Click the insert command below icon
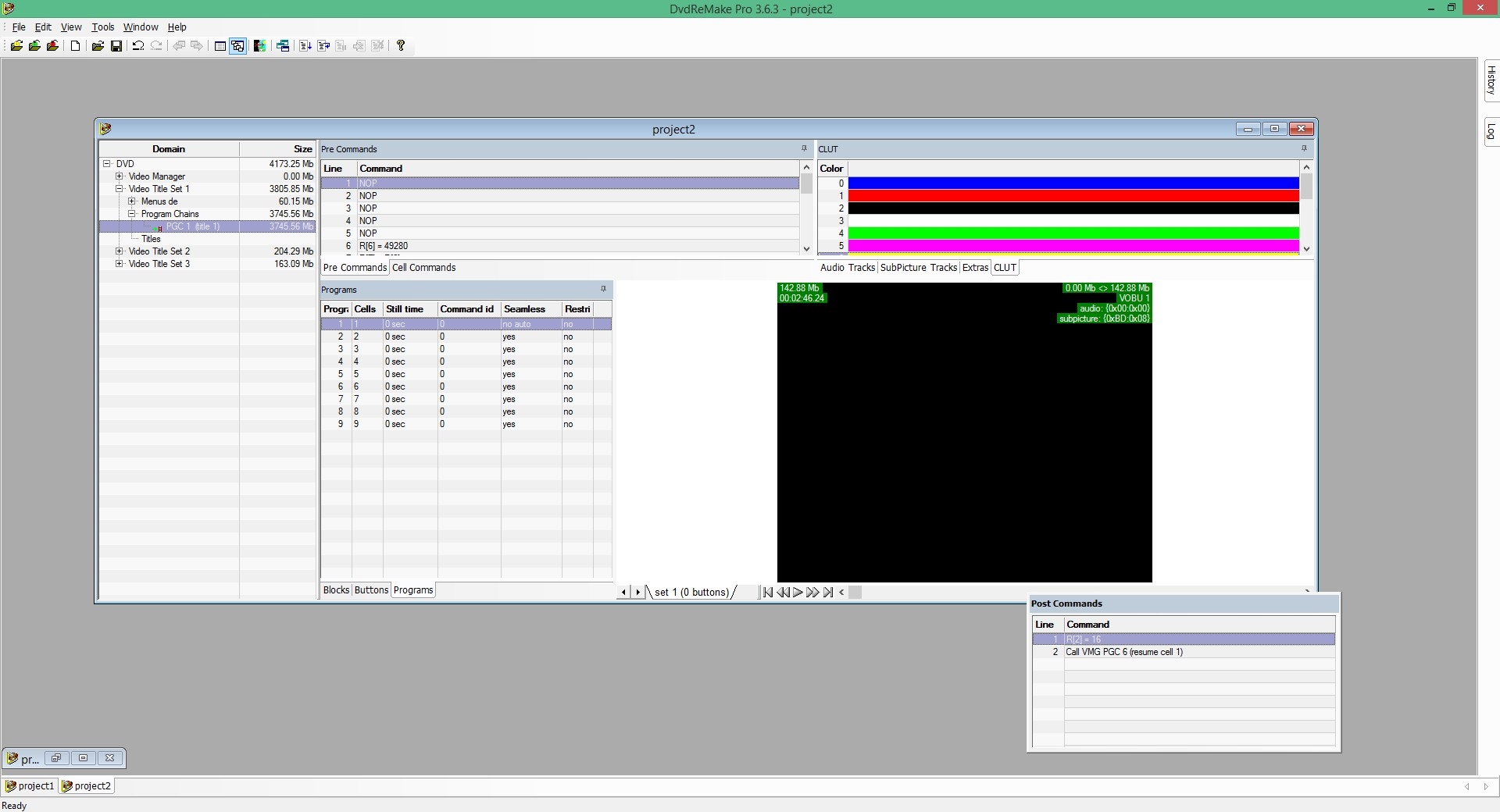This screenshot has width=1500, height=812. (x=305, y=46)
